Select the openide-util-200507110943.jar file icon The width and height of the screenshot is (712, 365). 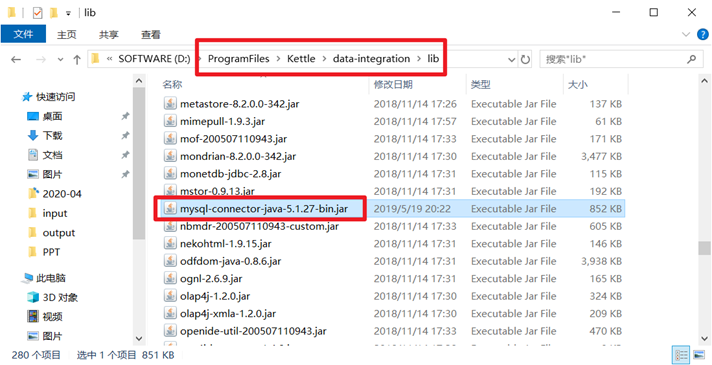[x=170, y=331]
